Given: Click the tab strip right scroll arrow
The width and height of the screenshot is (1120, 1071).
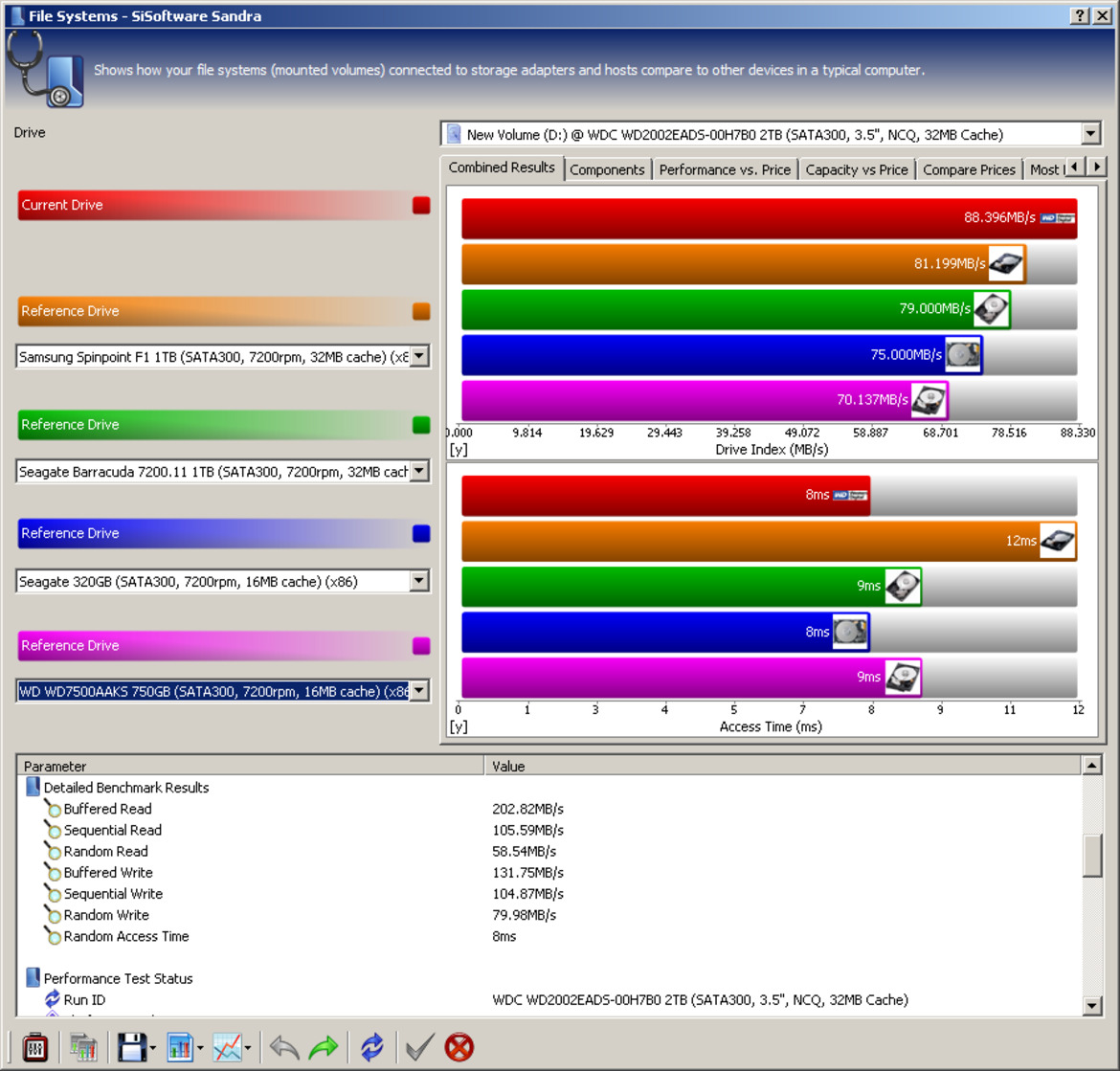Looking at the screenshot, I should (x=1097, y=167).
